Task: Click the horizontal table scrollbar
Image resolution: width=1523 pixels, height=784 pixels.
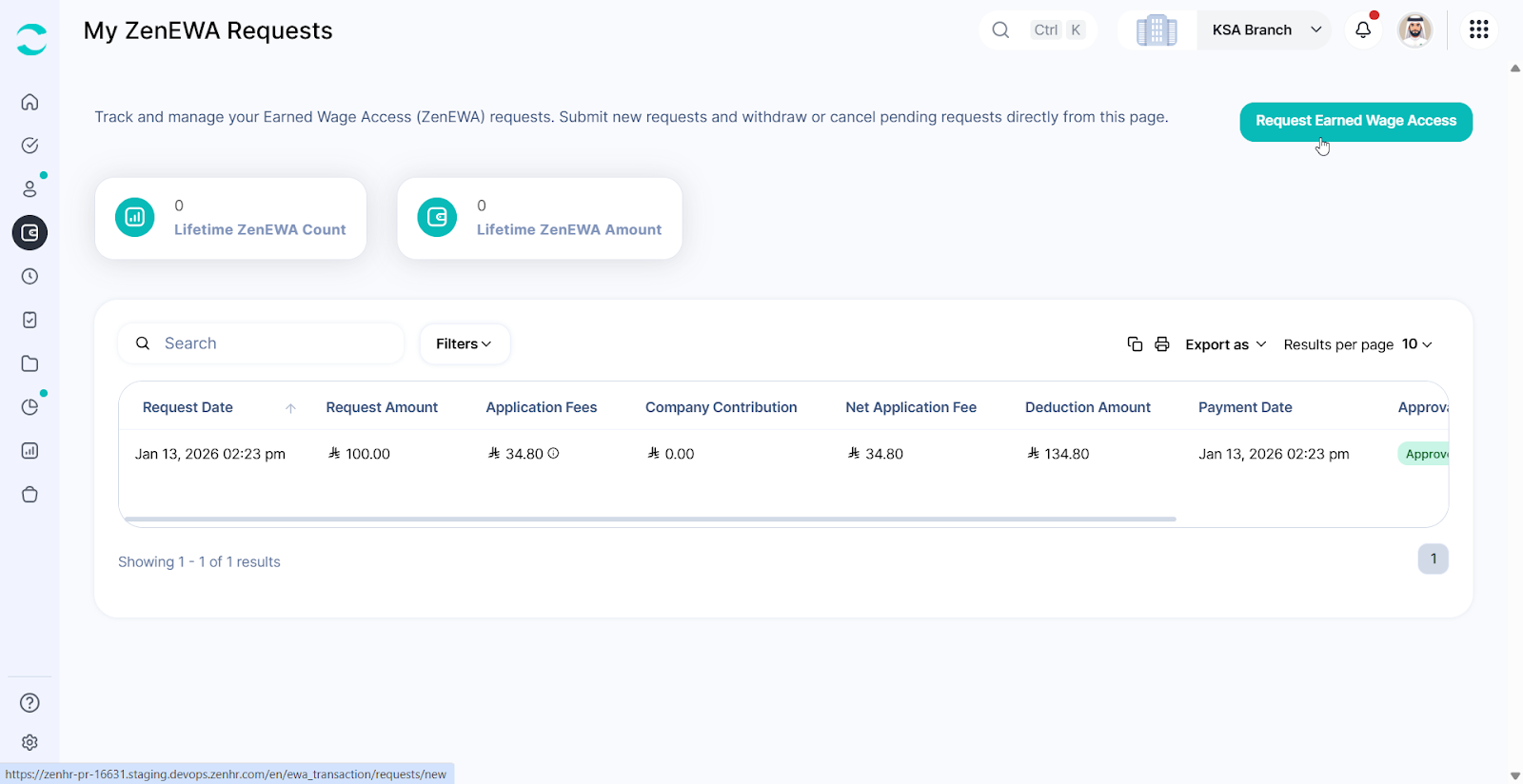Action: [650, 519]
